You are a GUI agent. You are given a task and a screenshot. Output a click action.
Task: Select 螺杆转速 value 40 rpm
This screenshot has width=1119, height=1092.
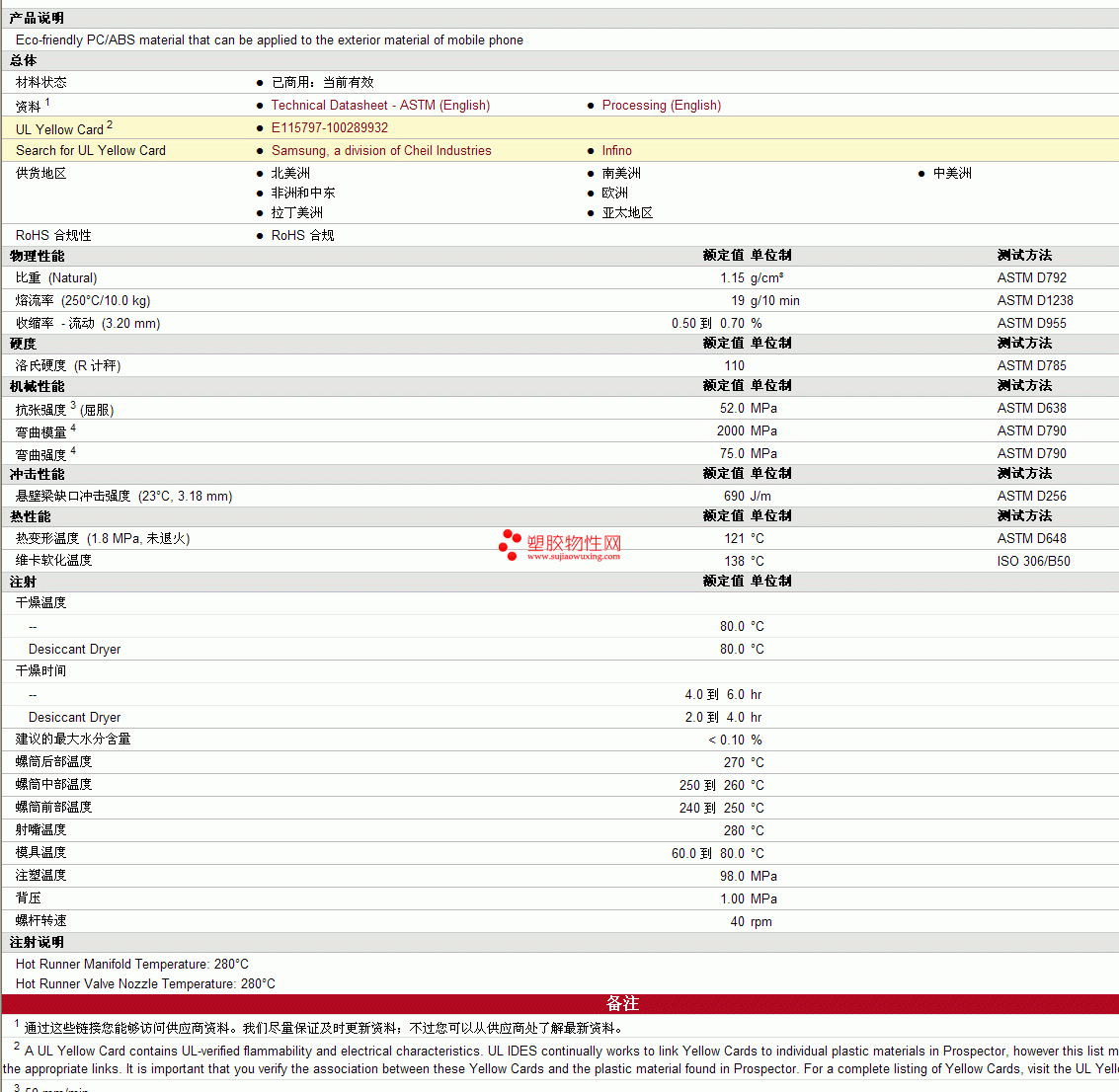click(751, 922)
